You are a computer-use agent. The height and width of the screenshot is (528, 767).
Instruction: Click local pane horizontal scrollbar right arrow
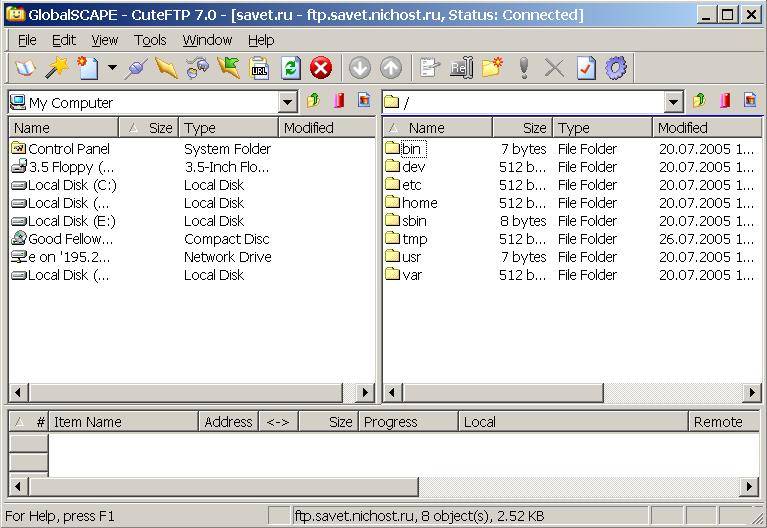365,392
